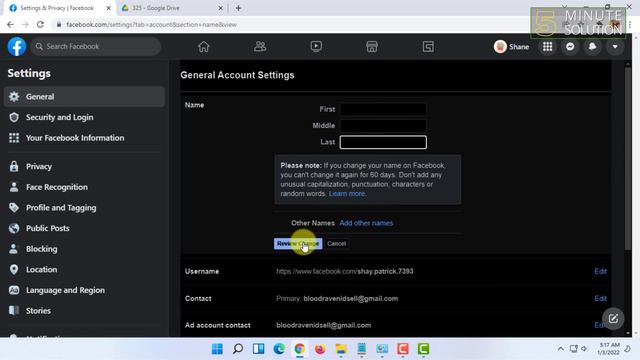
Task: Open the taskbar clock and date
Action: 609,349
